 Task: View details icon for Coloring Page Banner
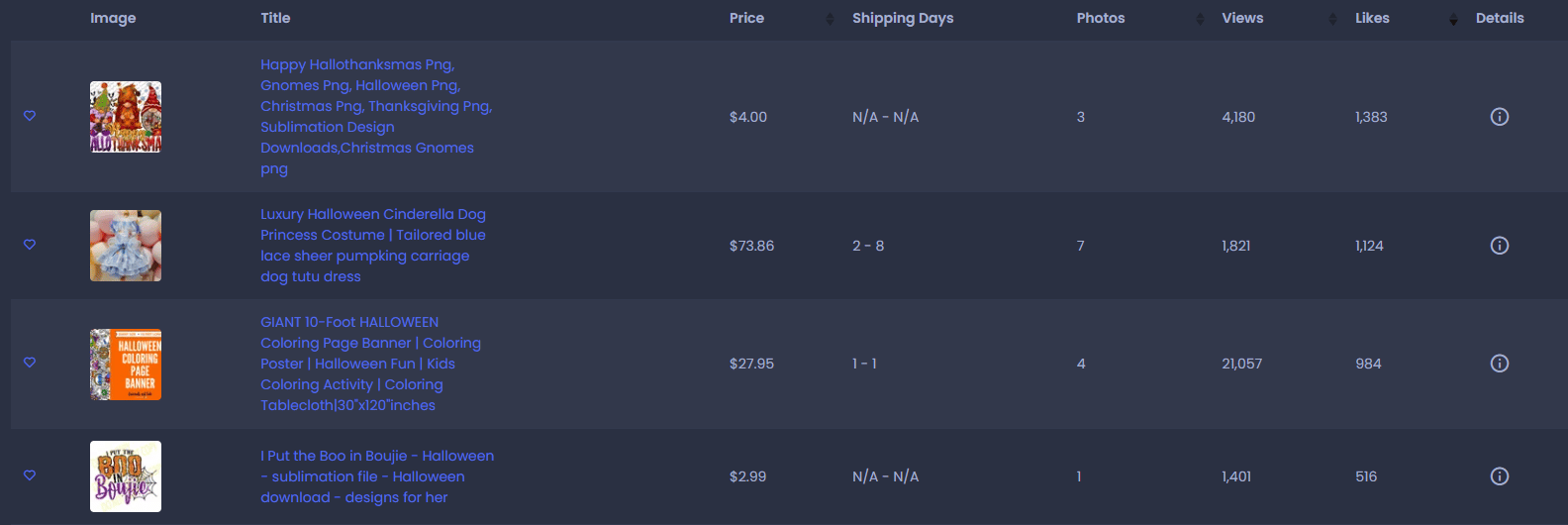pos(1500,364)
